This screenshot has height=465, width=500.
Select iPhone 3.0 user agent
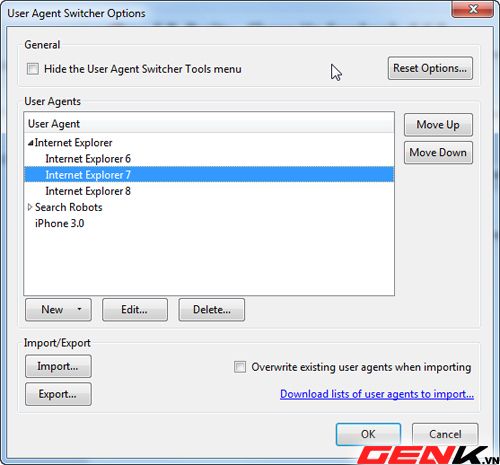60,223
